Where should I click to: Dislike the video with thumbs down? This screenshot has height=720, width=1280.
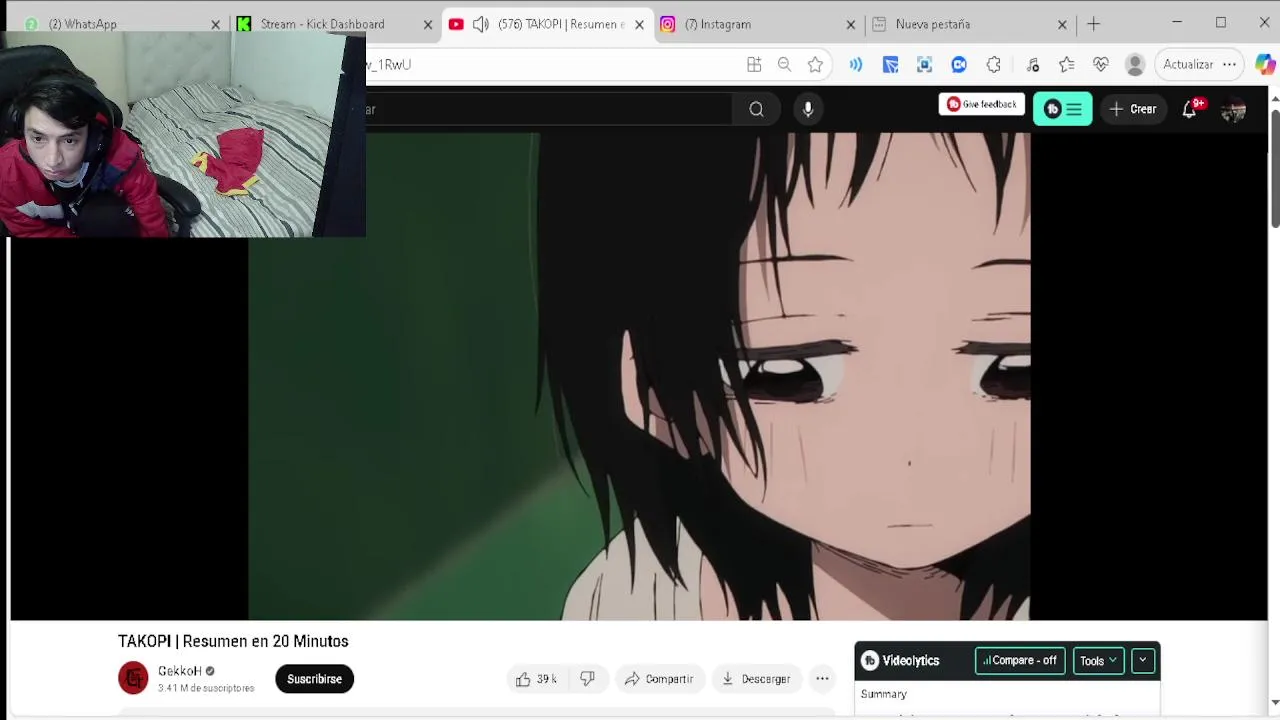587,679
